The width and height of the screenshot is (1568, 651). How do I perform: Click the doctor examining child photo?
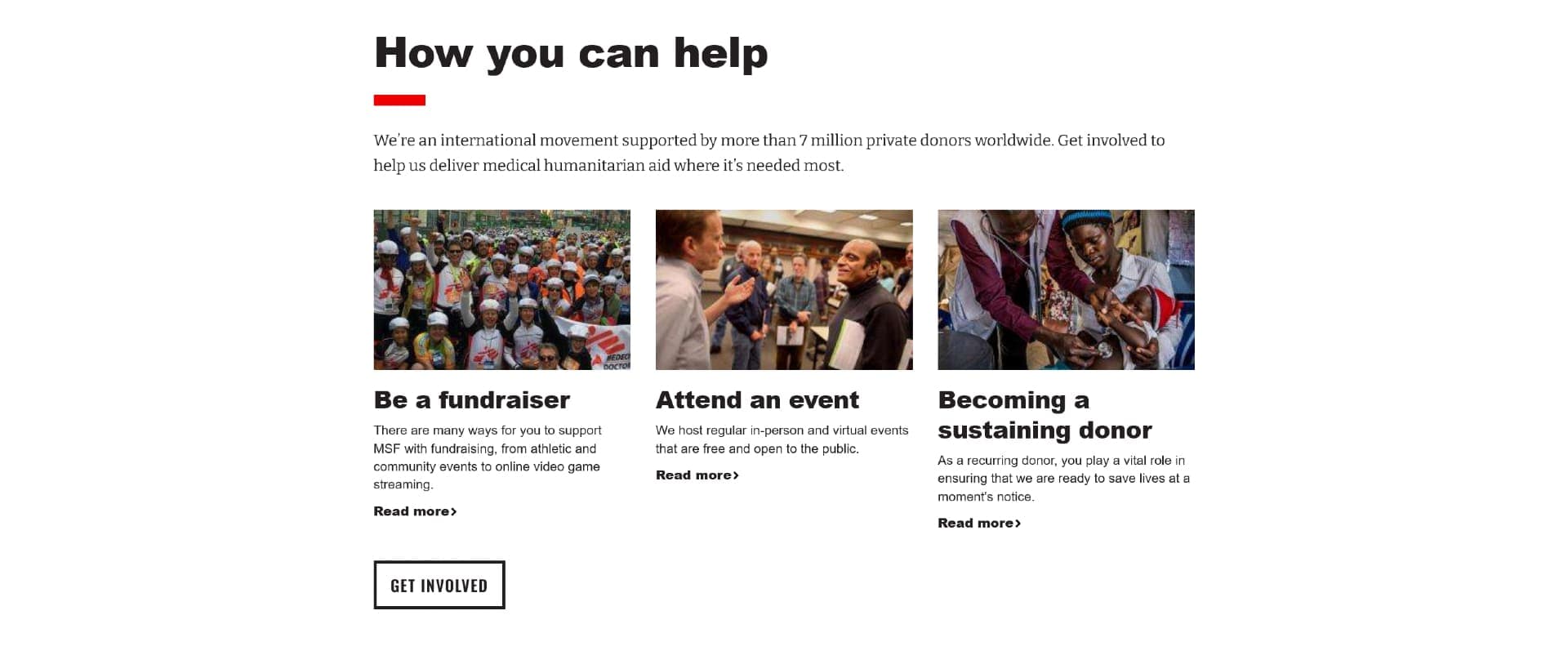pos(1065,289)
